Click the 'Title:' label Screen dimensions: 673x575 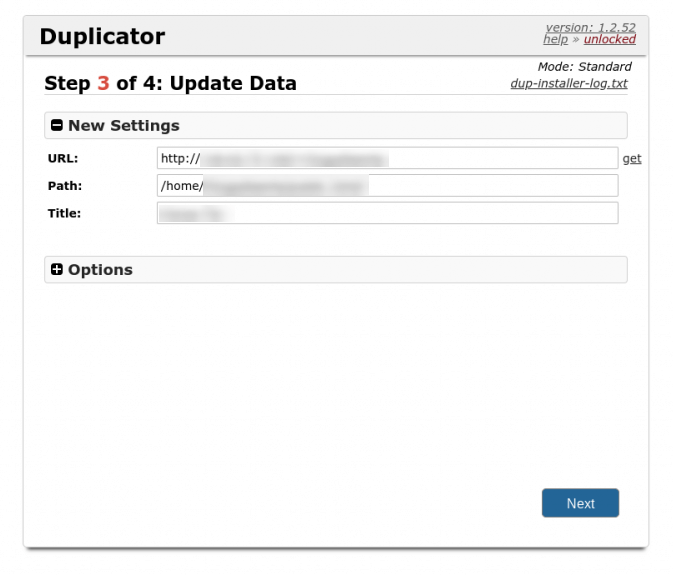tap(64, 213)
